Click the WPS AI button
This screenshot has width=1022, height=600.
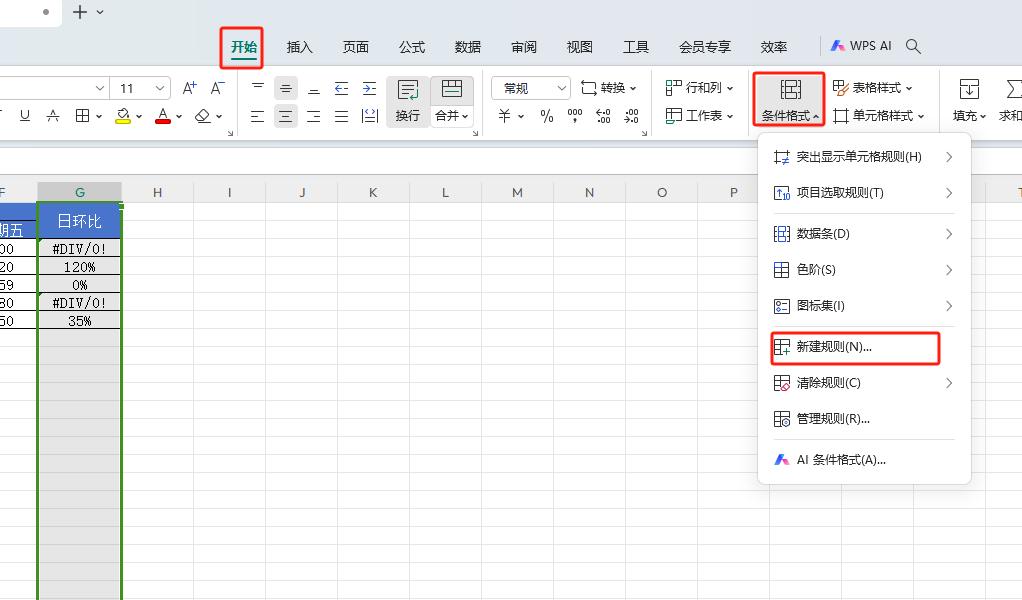(x=860, y=46)
